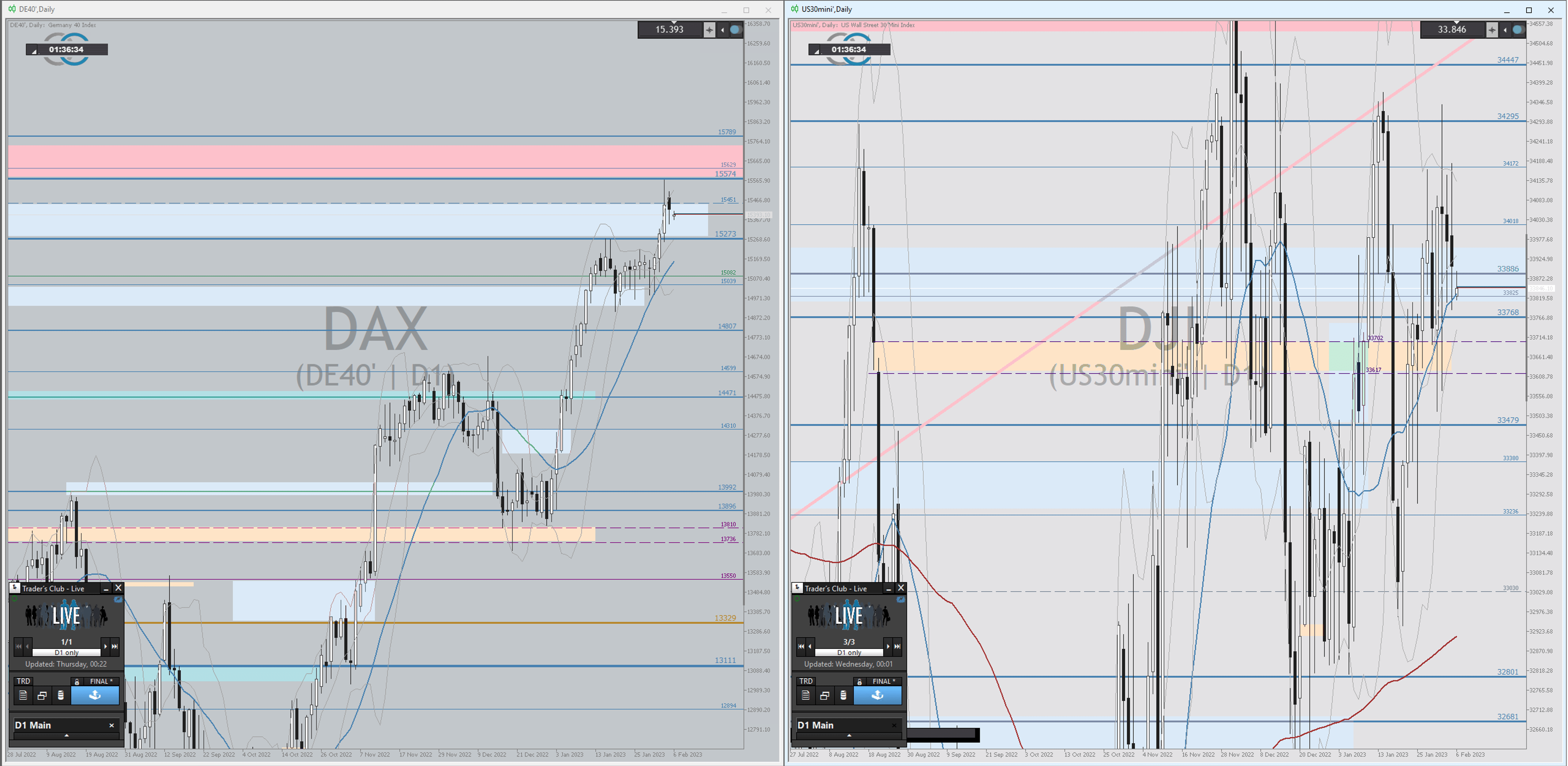Maximize the DE40 Daily chart window
Viewport: 1568px width, 766px height.
(x=746, y=10)
